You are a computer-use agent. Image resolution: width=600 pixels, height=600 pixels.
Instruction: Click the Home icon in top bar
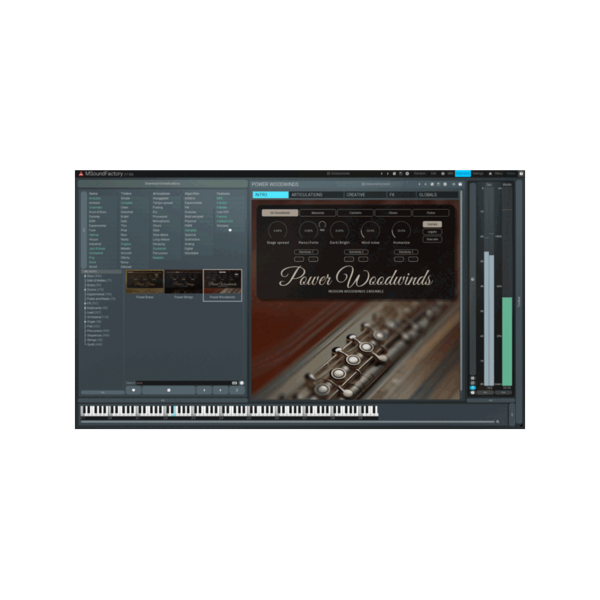point(490,174)
